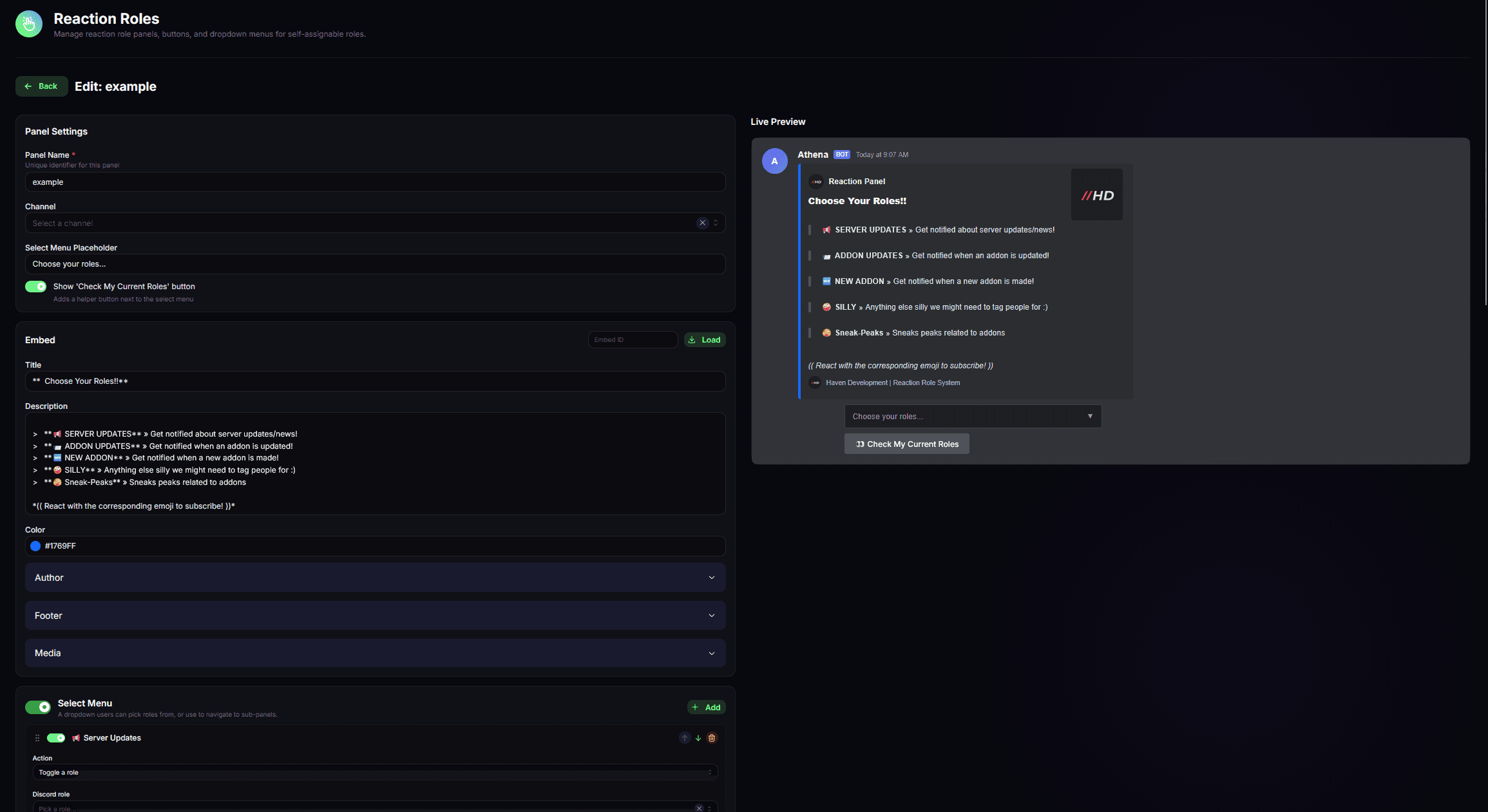Open the 'Choose your roles...' preview dropdown
Image resolution: width=1488 pixels, height=812 pixels.
(x=973, y=416)
